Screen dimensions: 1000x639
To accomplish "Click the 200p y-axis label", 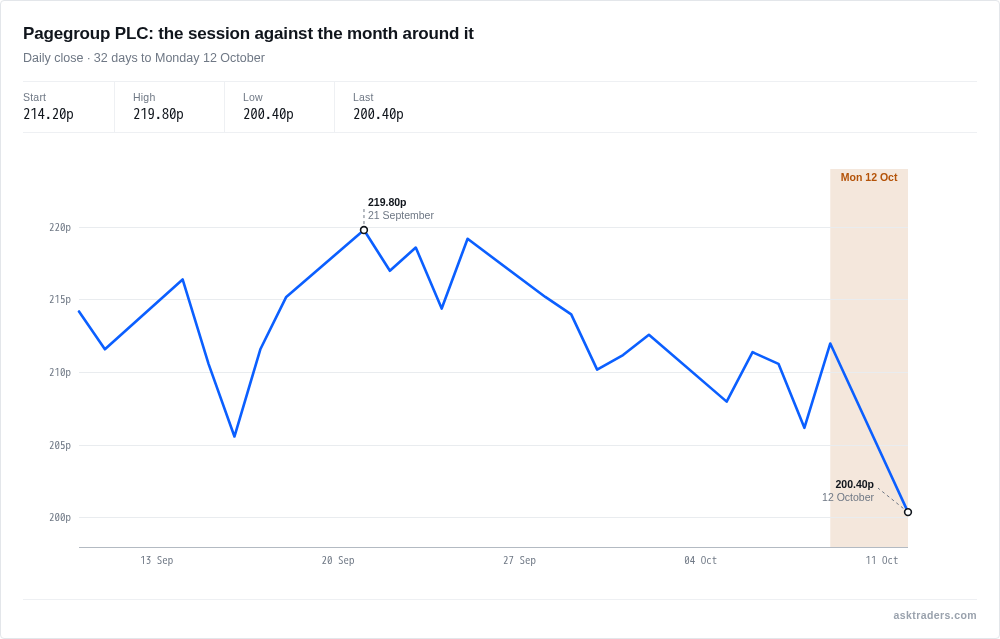I will pyautogui.click(x=60, y=517).
